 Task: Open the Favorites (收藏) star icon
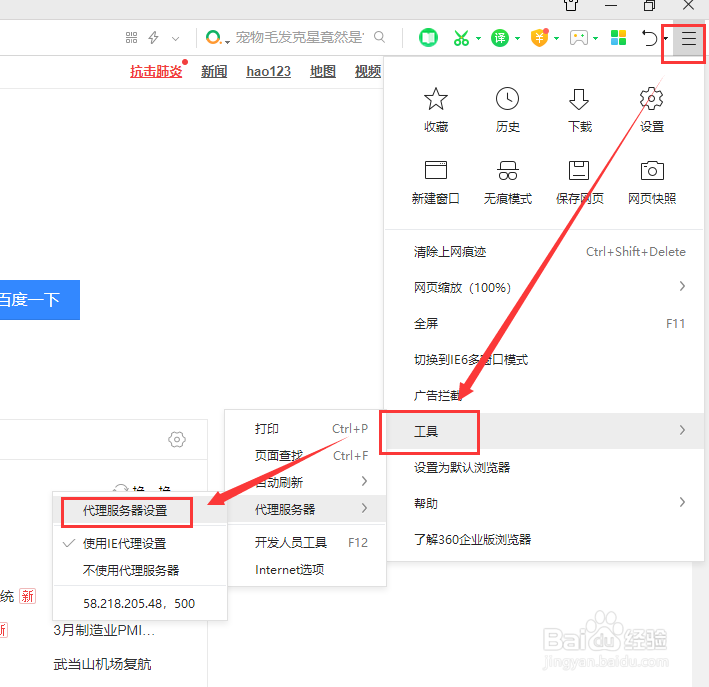point(435,99)
